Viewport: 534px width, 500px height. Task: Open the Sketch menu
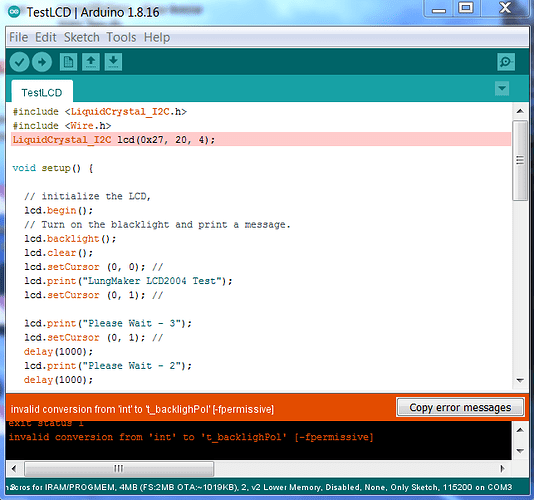pos(82,37)
